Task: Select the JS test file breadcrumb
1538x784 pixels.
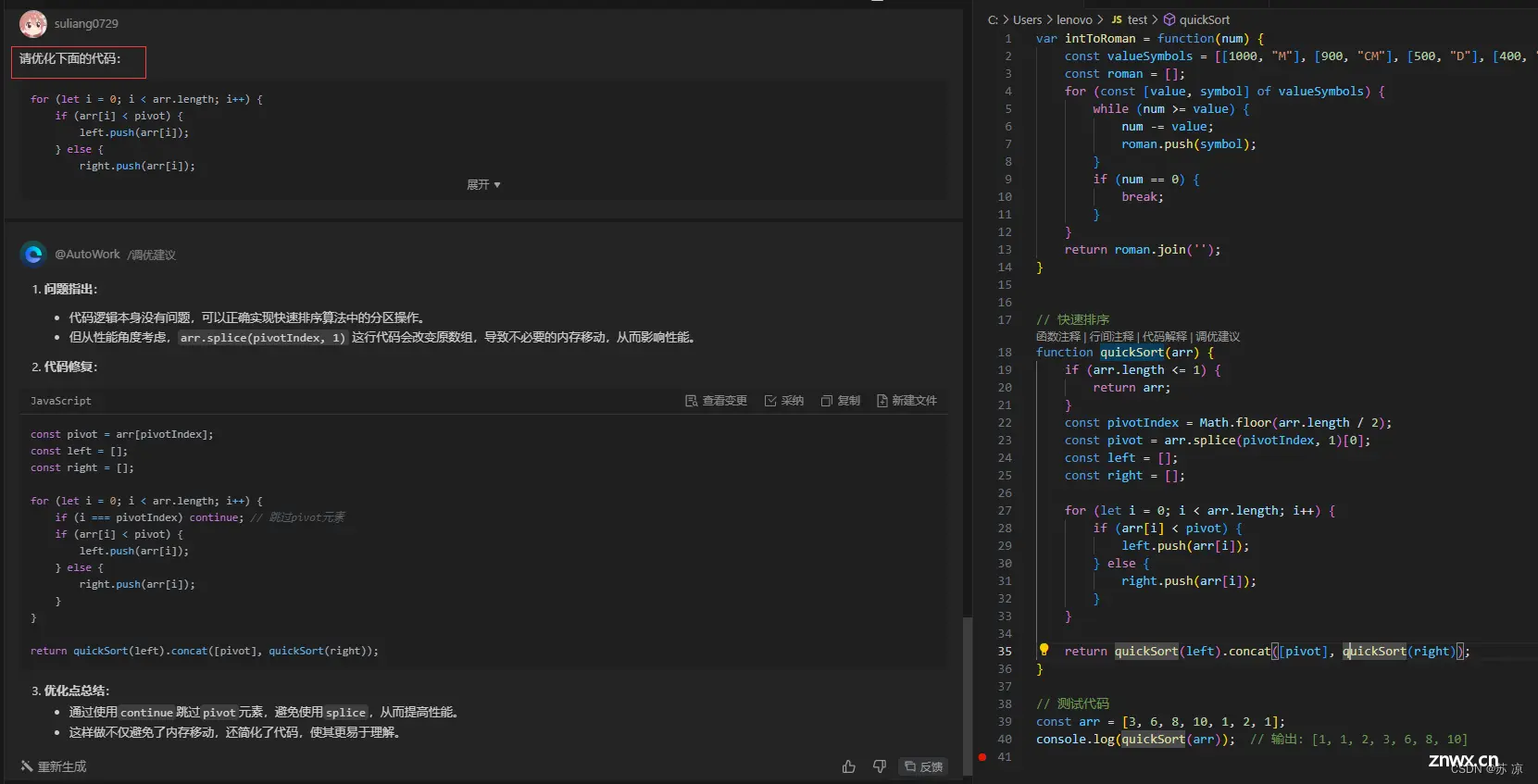Action: point(1129,19)
